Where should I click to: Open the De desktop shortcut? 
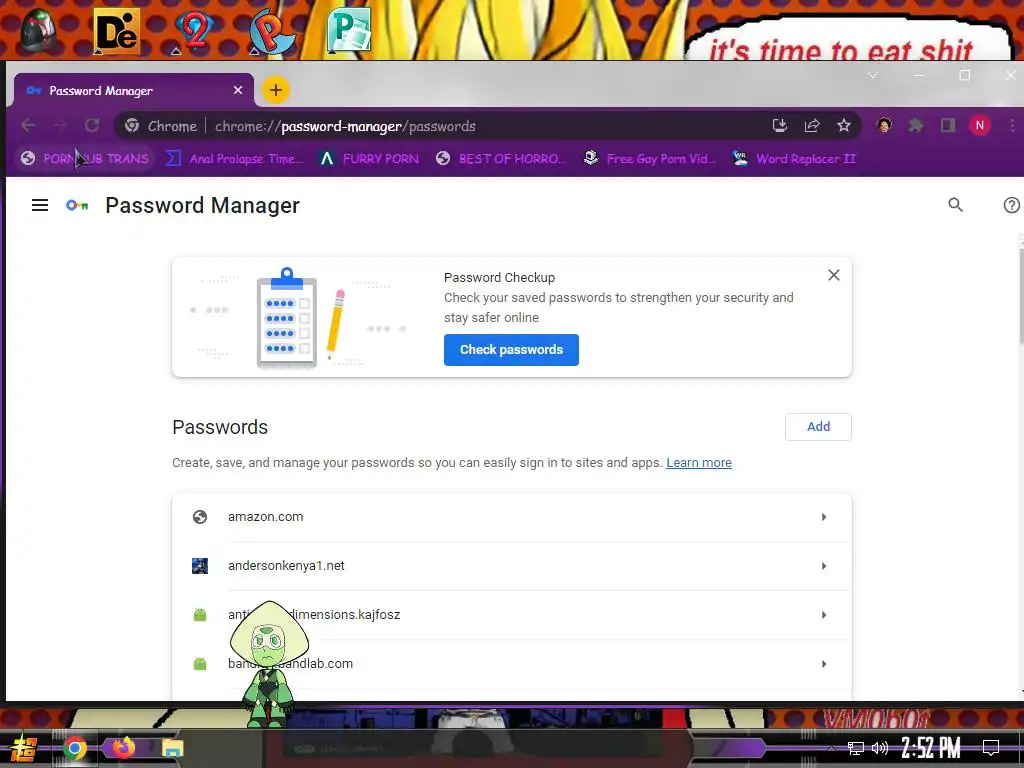tap(116, 31)
